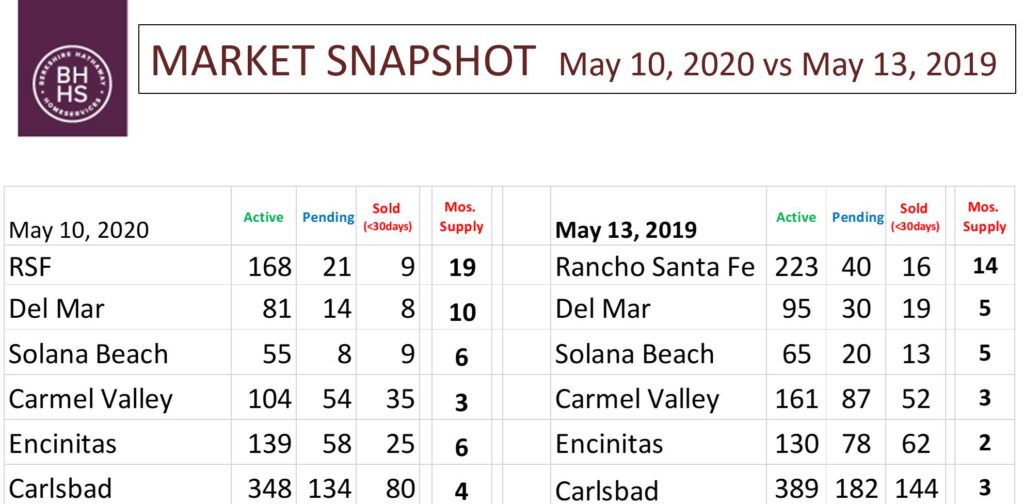Viewport: 1024px width, 504px height.
Task: Select Carmel Valley active count 161
Action: 797,399
